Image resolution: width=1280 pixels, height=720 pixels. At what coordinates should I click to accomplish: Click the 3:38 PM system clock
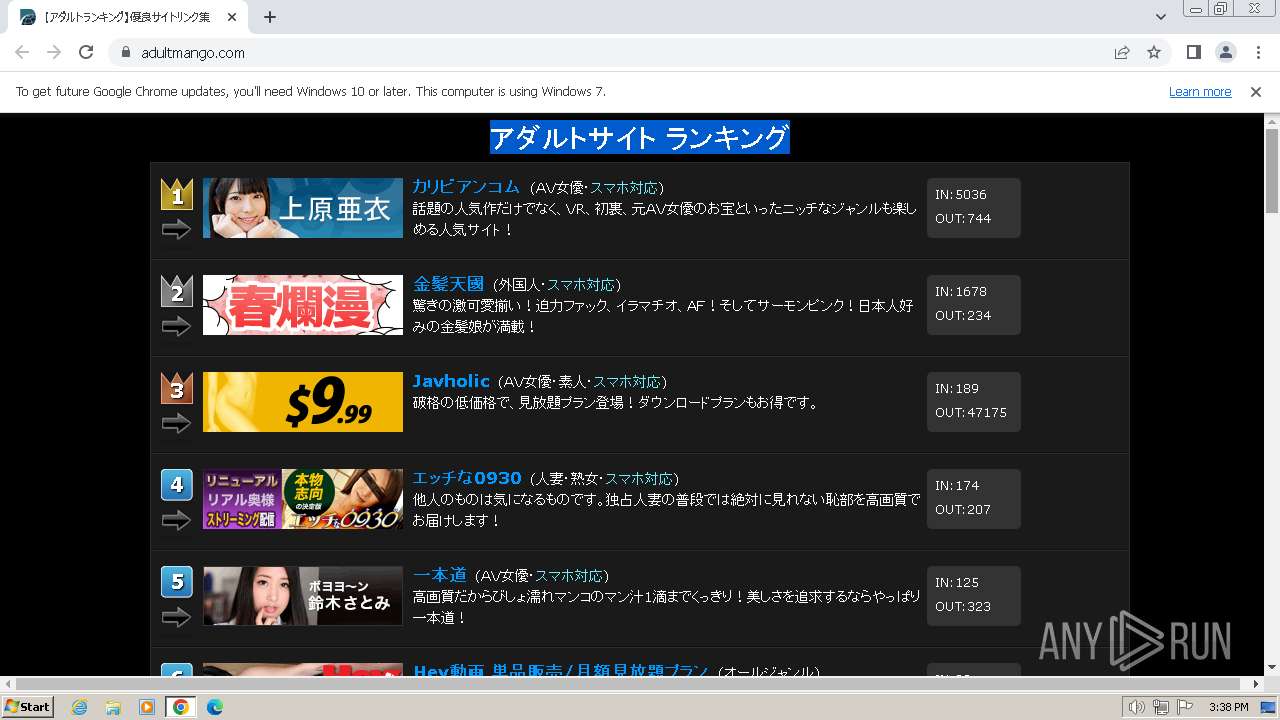point(1228,707)
